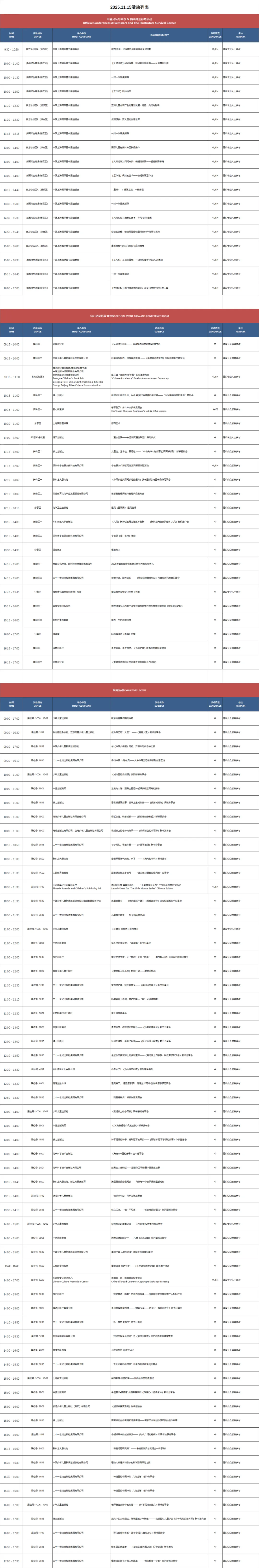
Task: Click the LANGUAGE header in the Official Conferences table
Action: [x=215, y=35]
